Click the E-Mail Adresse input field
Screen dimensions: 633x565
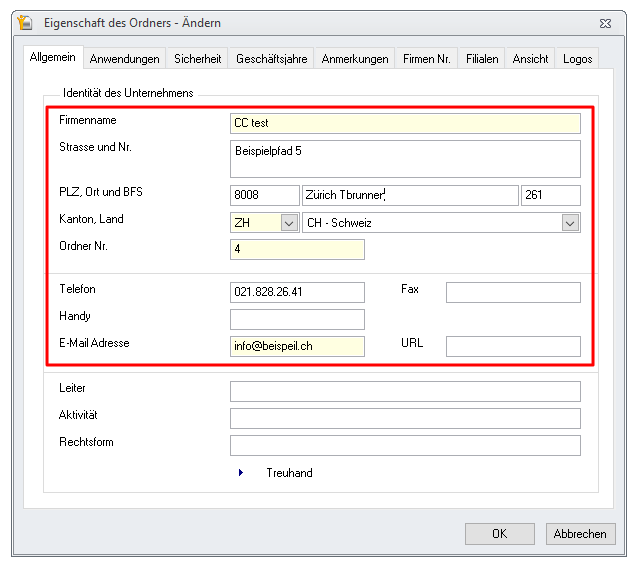[297, 346]
